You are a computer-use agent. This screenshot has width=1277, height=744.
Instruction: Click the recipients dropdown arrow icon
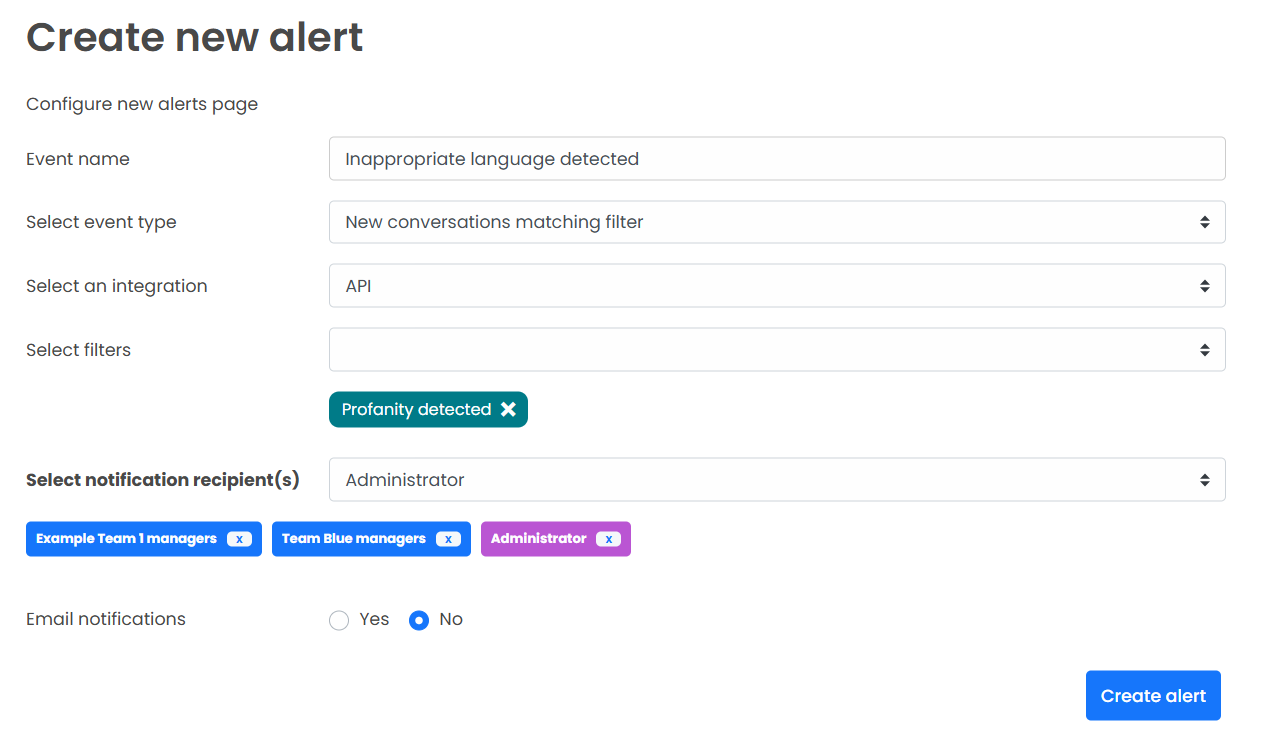pos(1205,480)
